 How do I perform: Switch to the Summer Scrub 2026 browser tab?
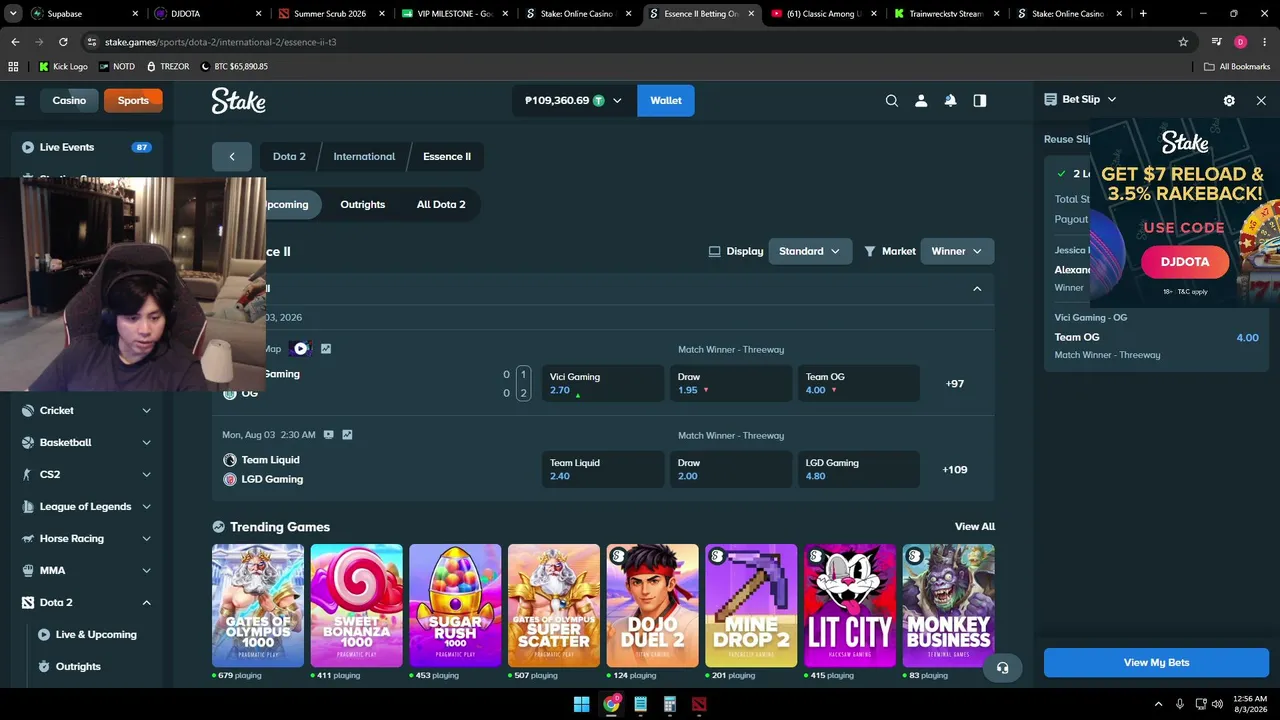tap(331, 14)
